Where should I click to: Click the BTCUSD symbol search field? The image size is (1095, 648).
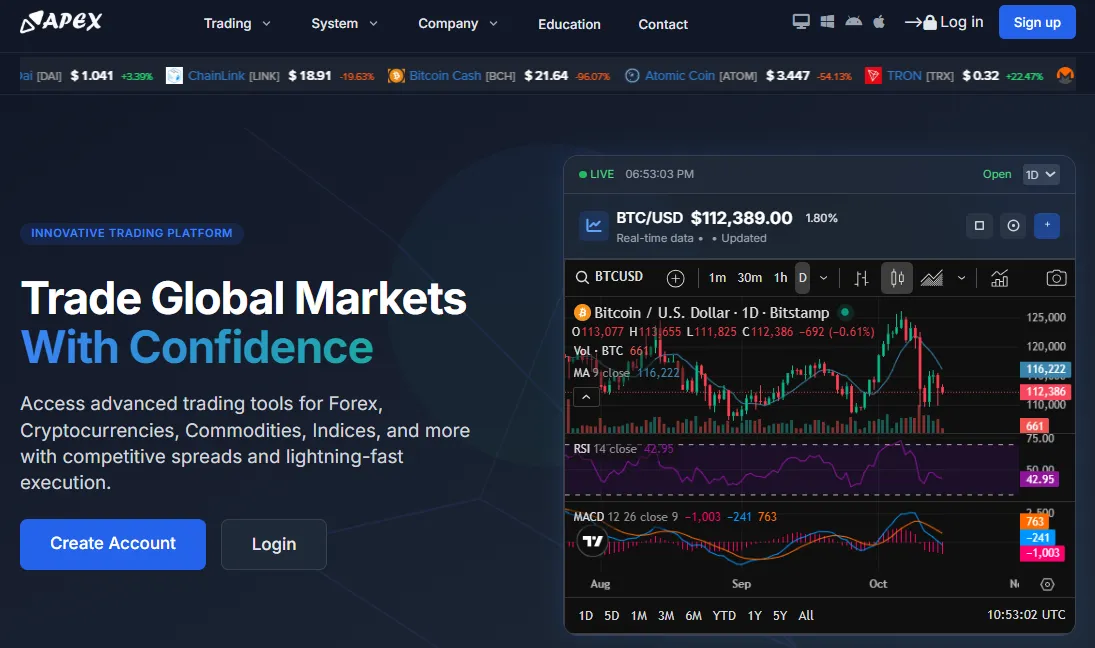click(x=610, y=277)
